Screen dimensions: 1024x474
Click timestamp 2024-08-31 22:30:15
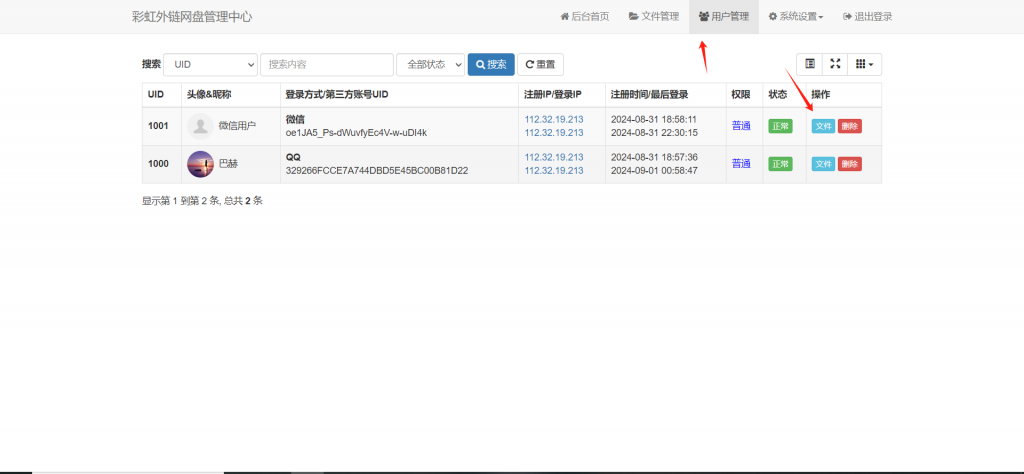point(654,133)
